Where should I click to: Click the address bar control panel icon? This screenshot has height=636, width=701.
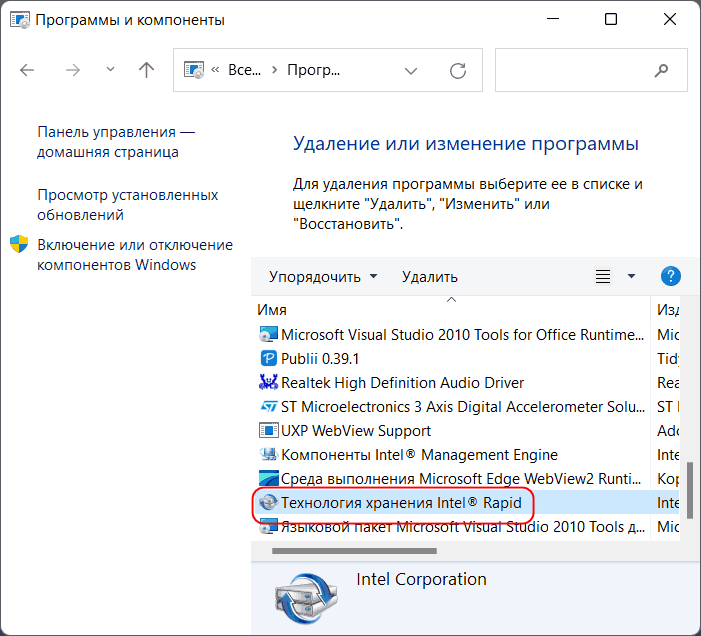click(x=194, y=70)
